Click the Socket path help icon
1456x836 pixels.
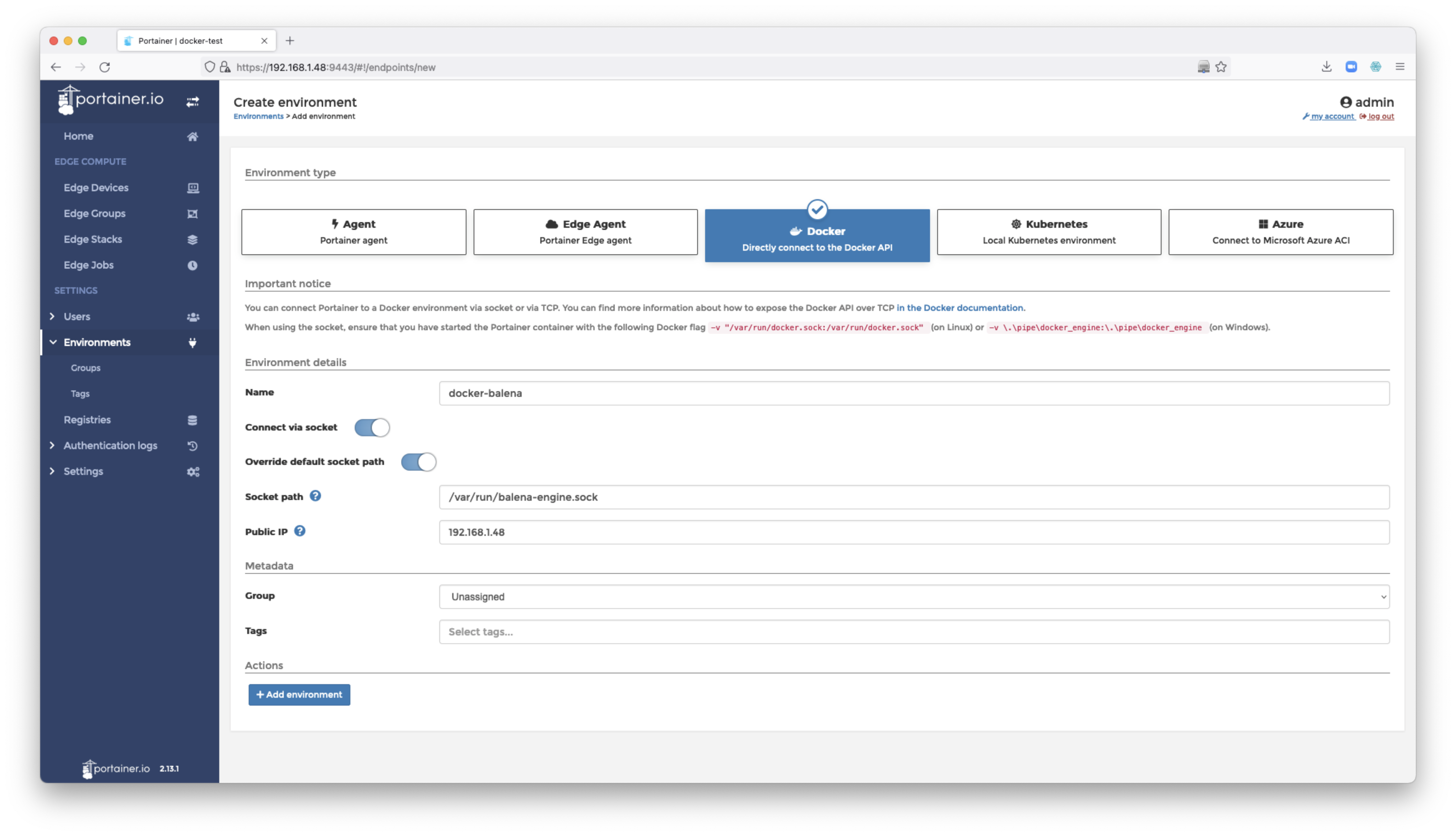click(315, 496)
